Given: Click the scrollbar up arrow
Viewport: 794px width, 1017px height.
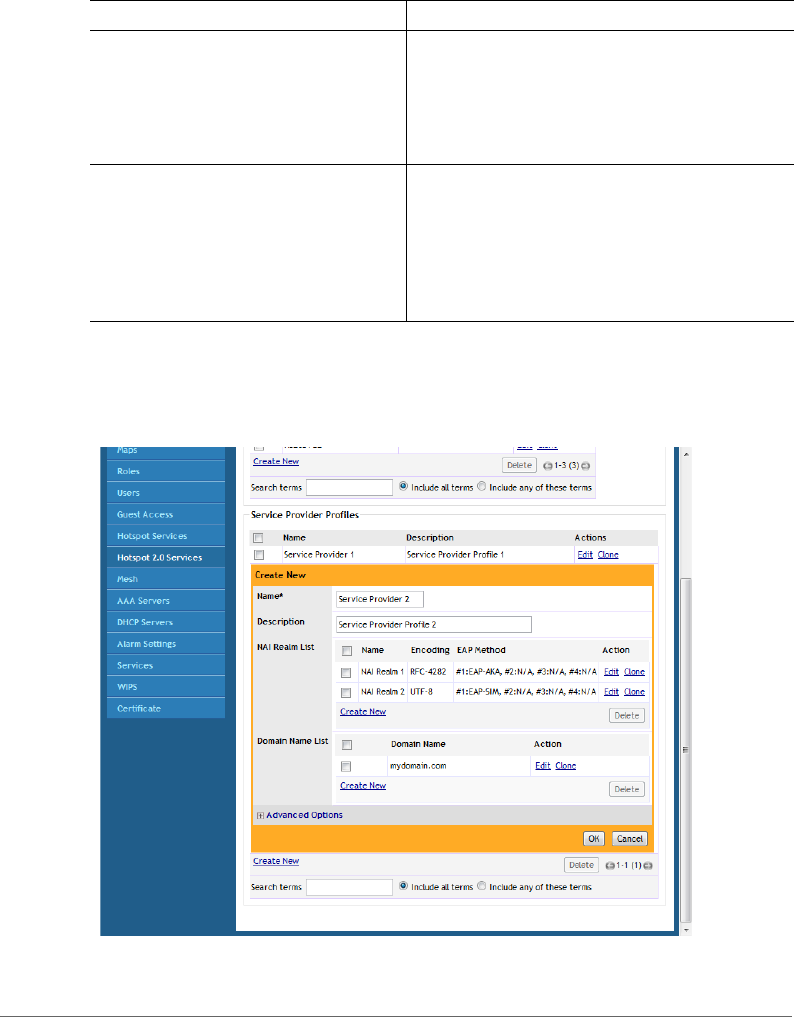Looking at the screenshot, I should 686,454.
